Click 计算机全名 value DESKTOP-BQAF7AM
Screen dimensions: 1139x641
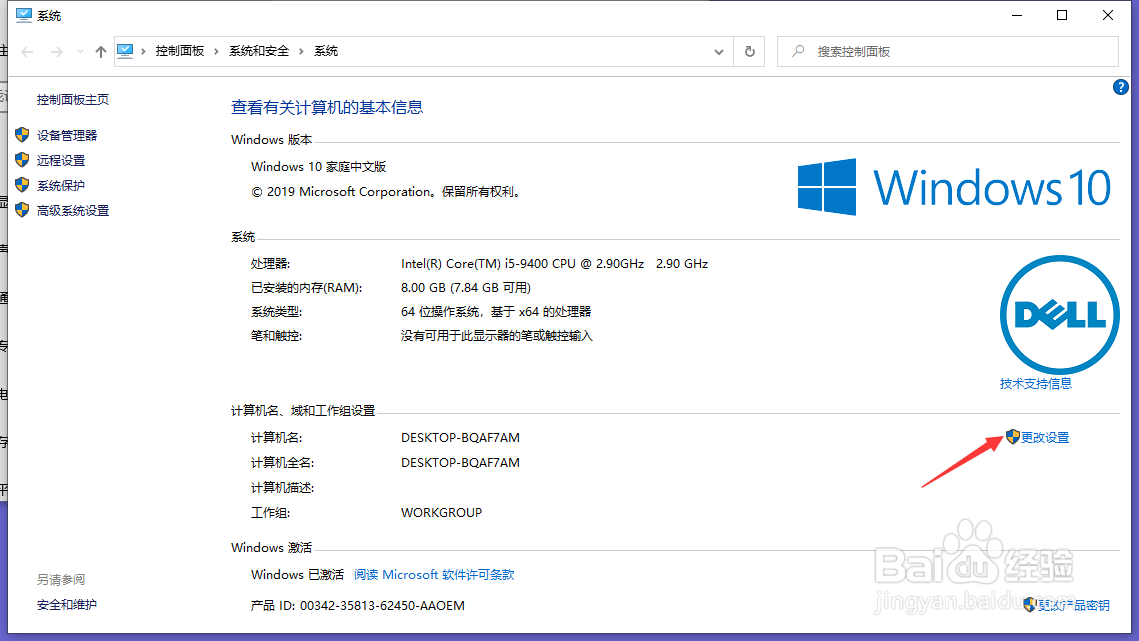click(461, 463)
